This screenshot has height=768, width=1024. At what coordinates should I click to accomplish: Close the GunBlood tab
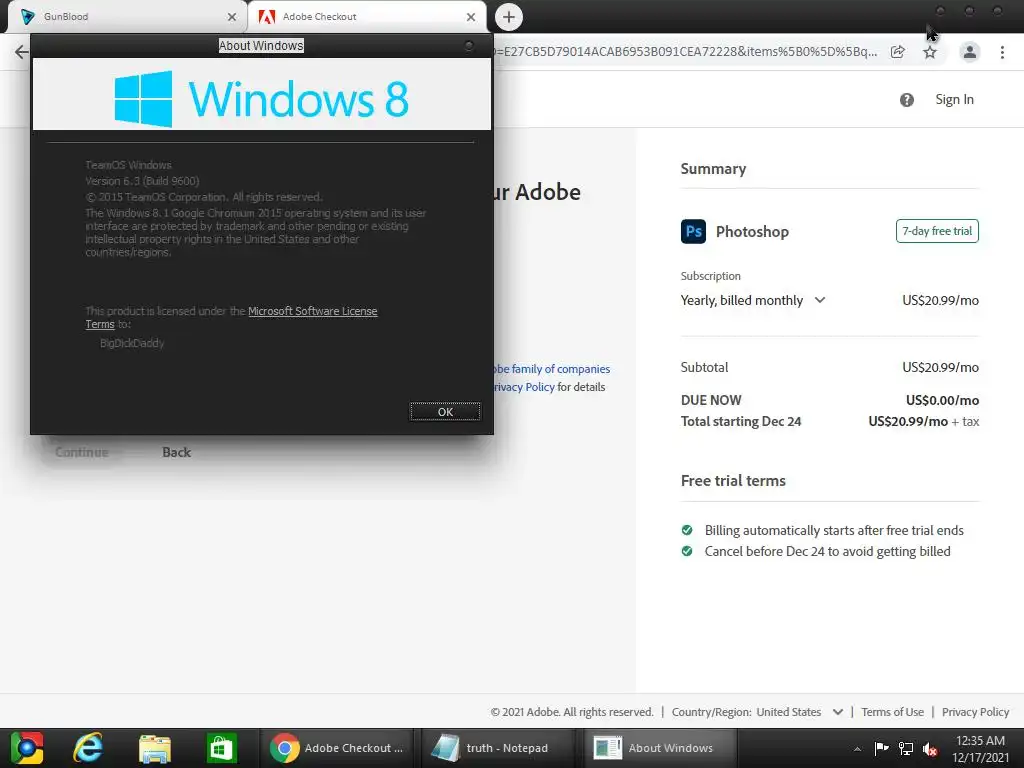point(232,17)
